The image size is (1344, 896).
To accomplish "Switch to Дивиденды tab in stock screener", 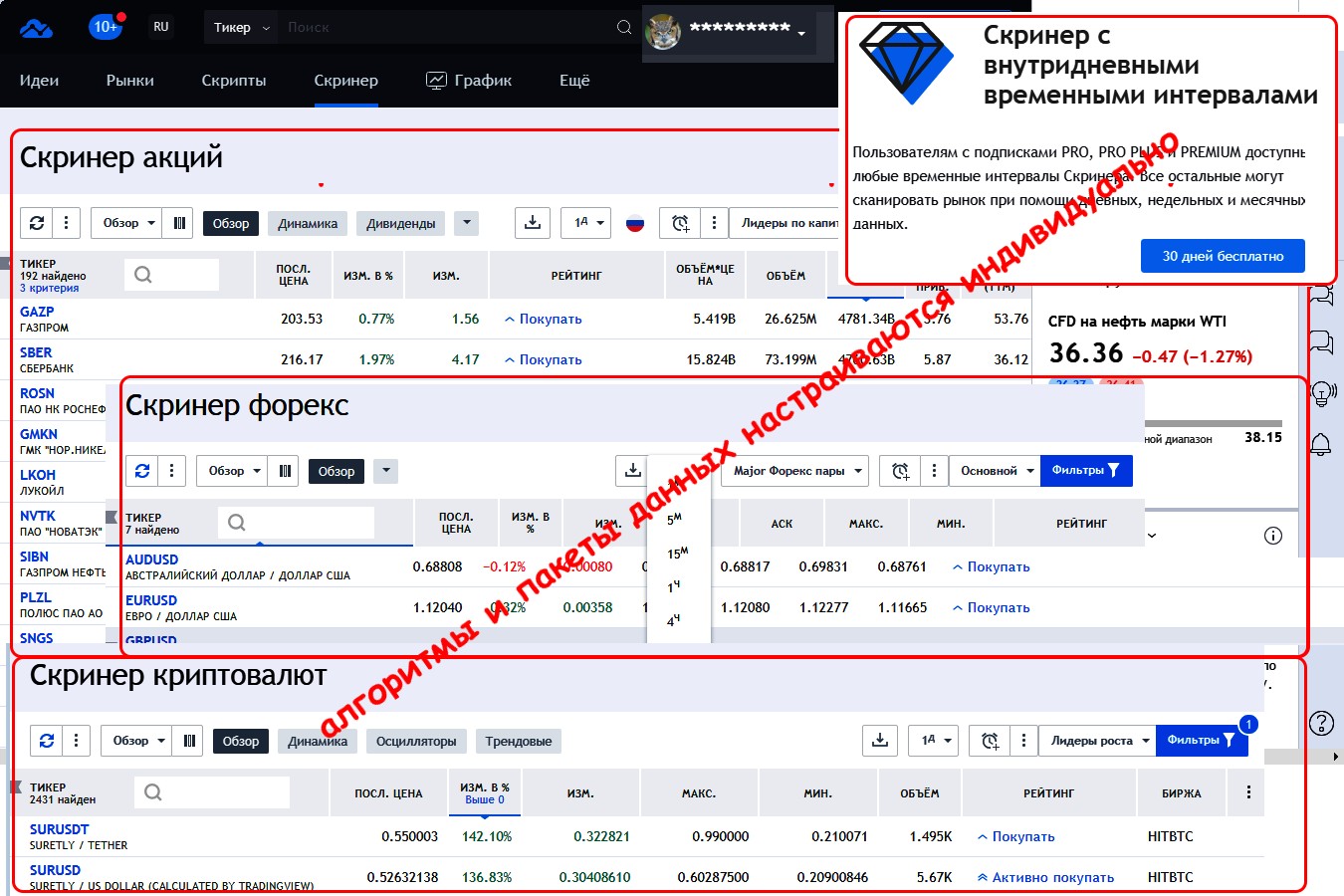I will coord(401,223).
